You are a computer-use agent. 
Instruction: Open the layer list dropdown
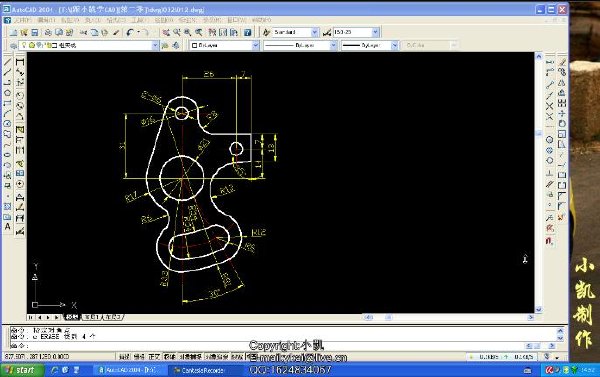tap(155, 46)
